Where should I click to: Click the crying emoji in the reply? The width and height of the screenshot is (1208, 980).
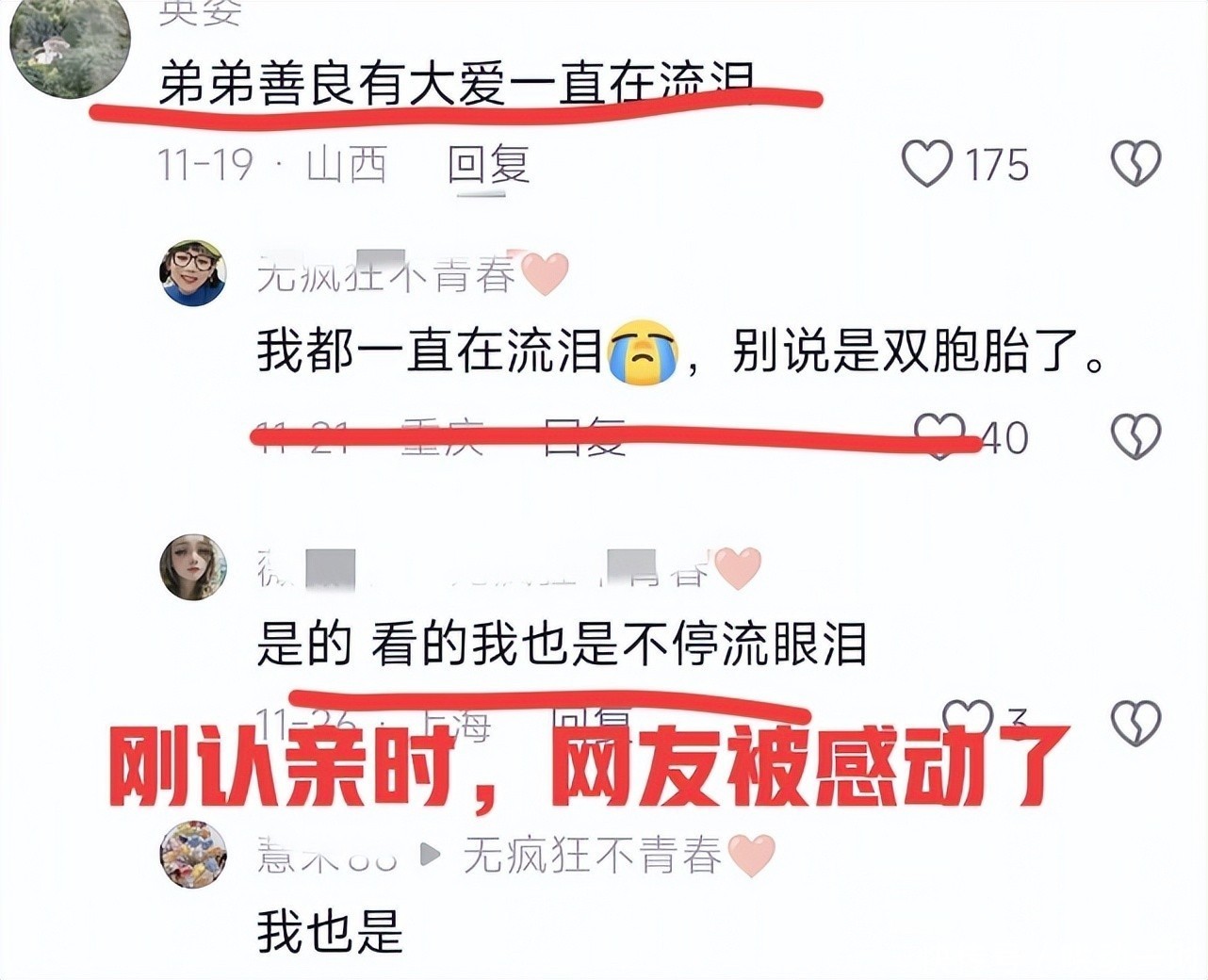(x=642, y=352)
